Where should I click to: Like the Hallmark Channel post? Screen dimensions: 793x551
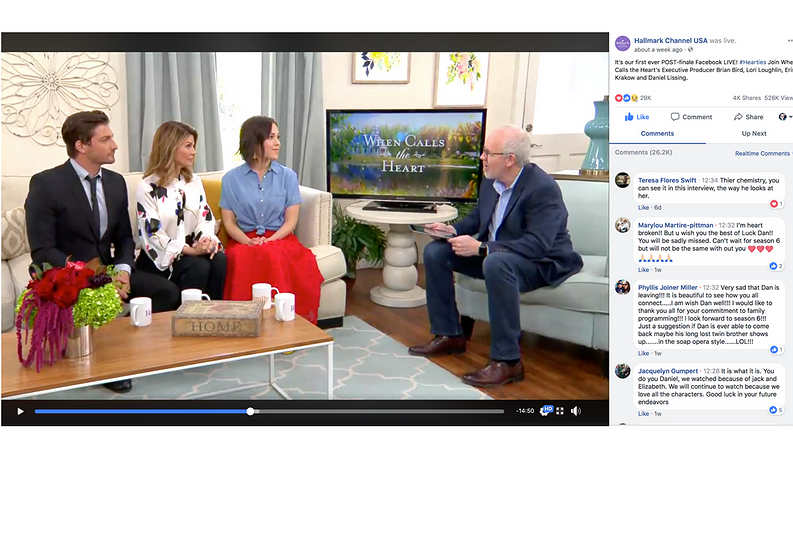click(x=637, y=117)
